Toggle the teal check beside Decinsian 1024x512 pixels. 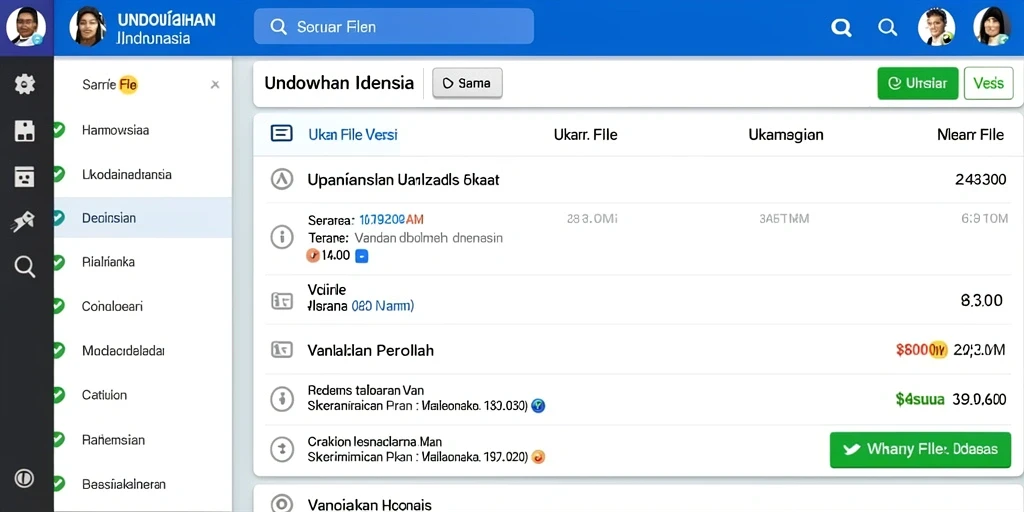[58, 217]
